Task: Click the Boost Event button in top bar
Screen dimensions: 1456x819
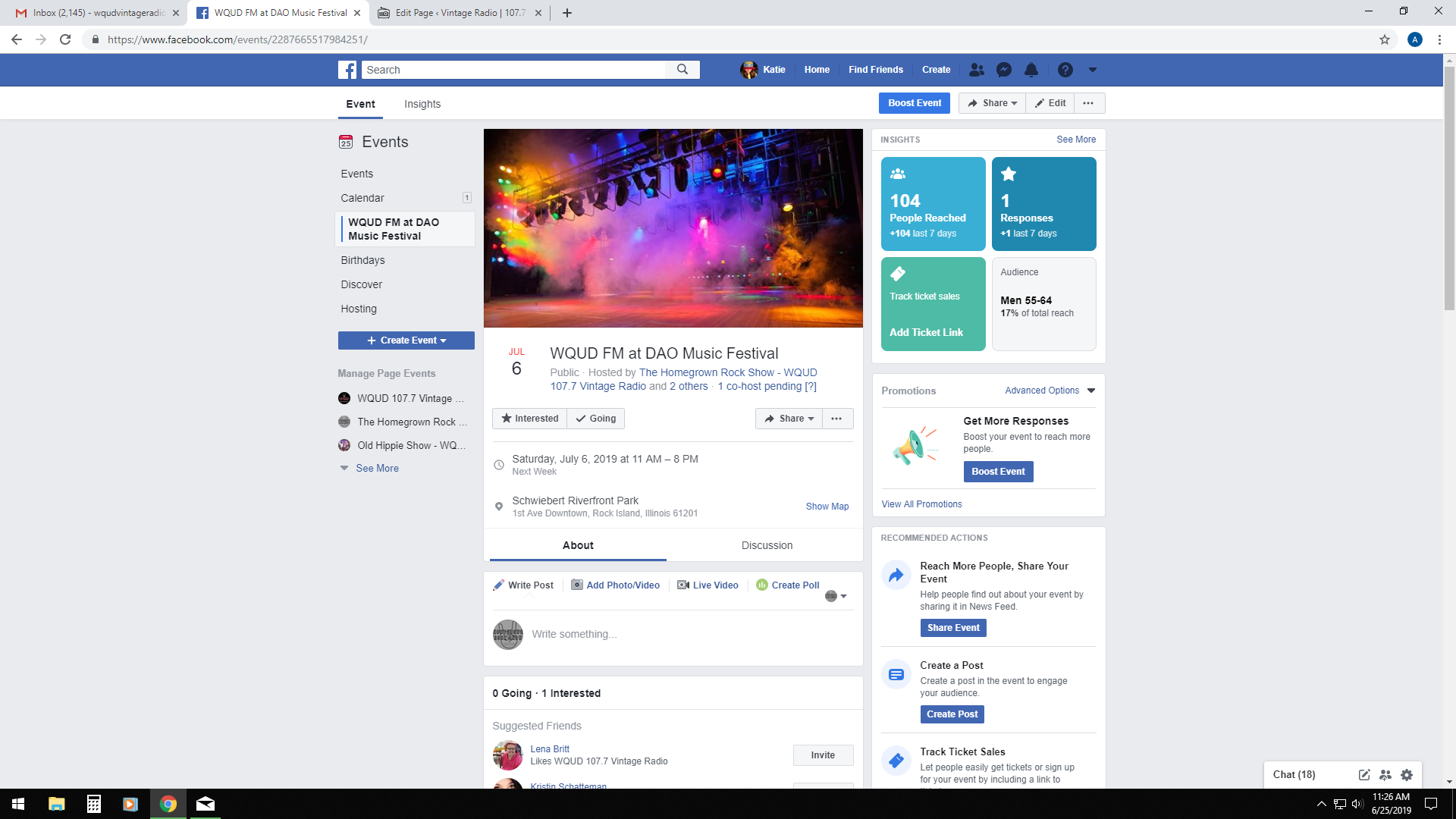Action: click(914, 103)
